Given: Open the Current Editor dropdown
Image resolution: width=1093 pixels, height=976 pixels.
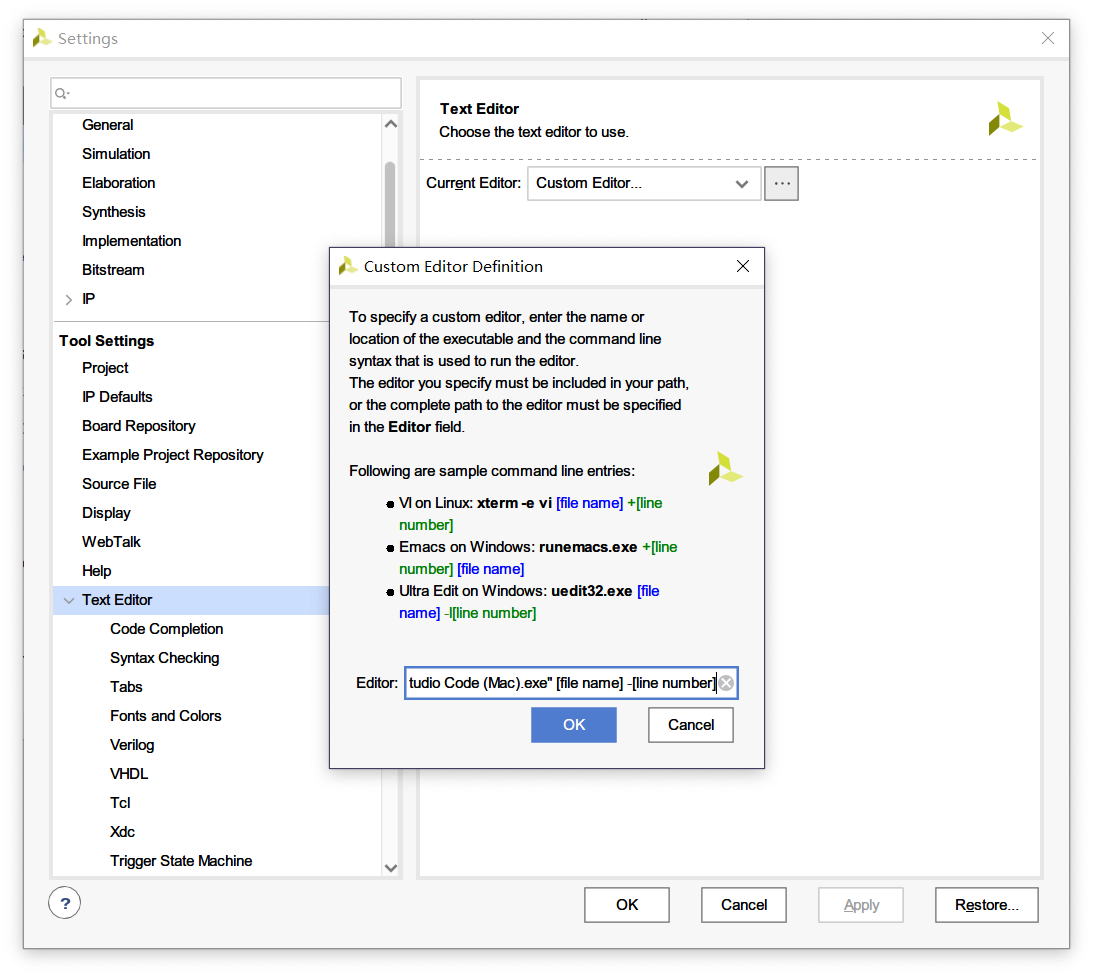Looking at the screenshot, I should click(x=741, y=184).
